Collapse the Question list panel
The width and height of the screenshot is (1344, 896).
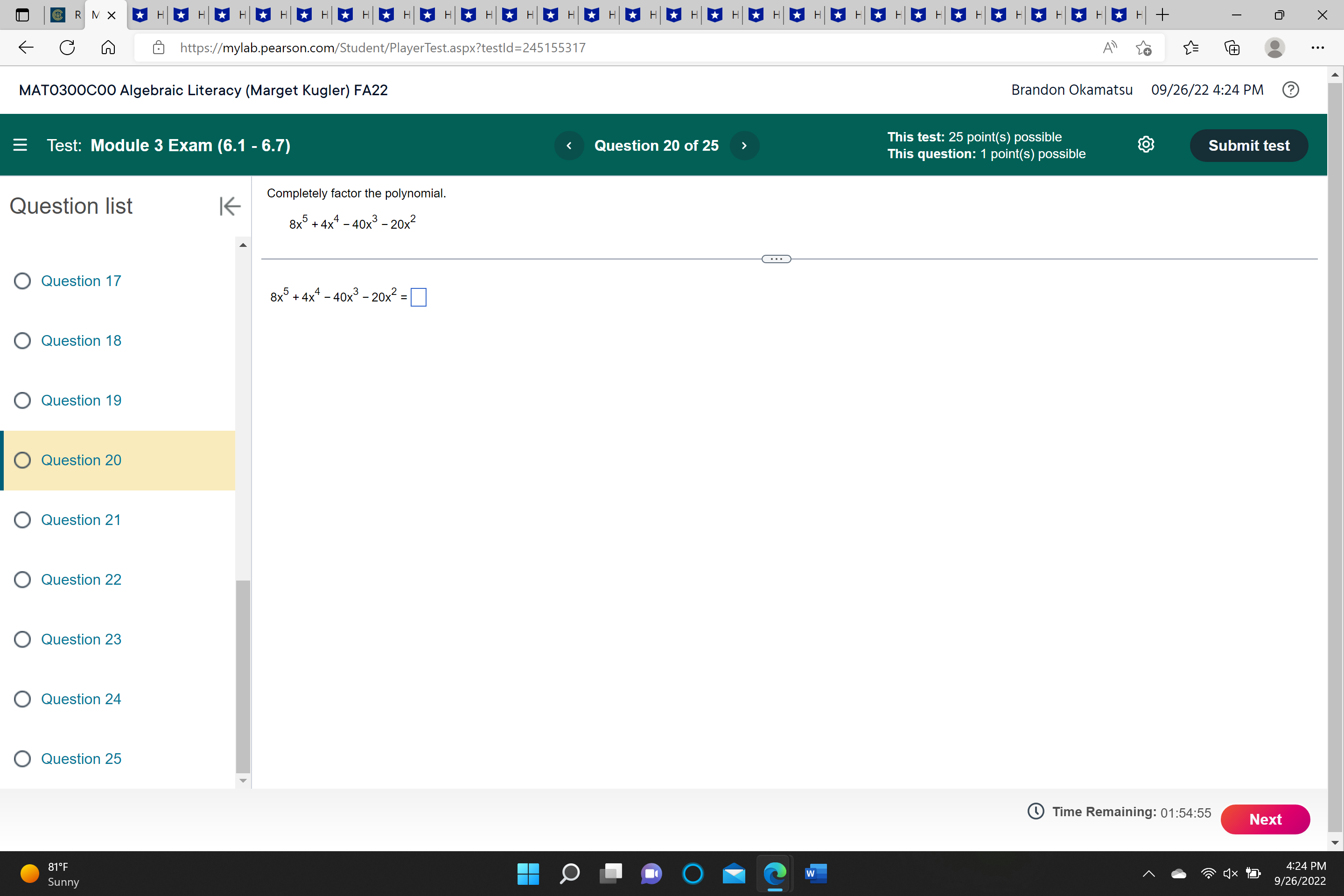(x=230, y=206)
